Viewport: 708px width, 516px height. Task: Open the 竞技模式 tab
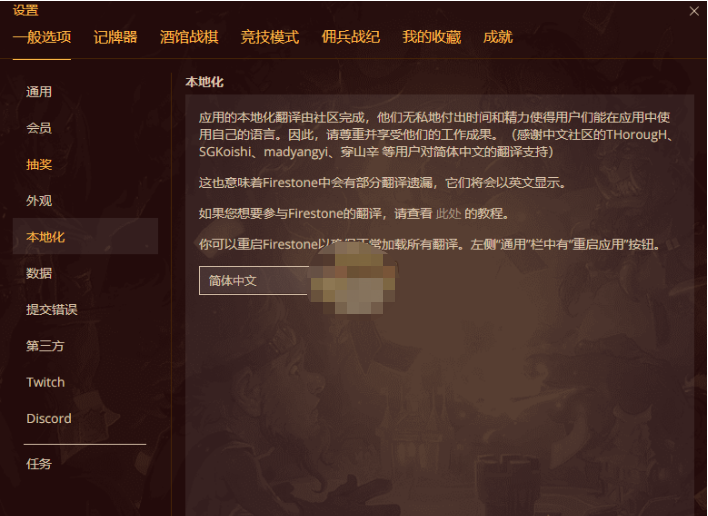point(270,37)
